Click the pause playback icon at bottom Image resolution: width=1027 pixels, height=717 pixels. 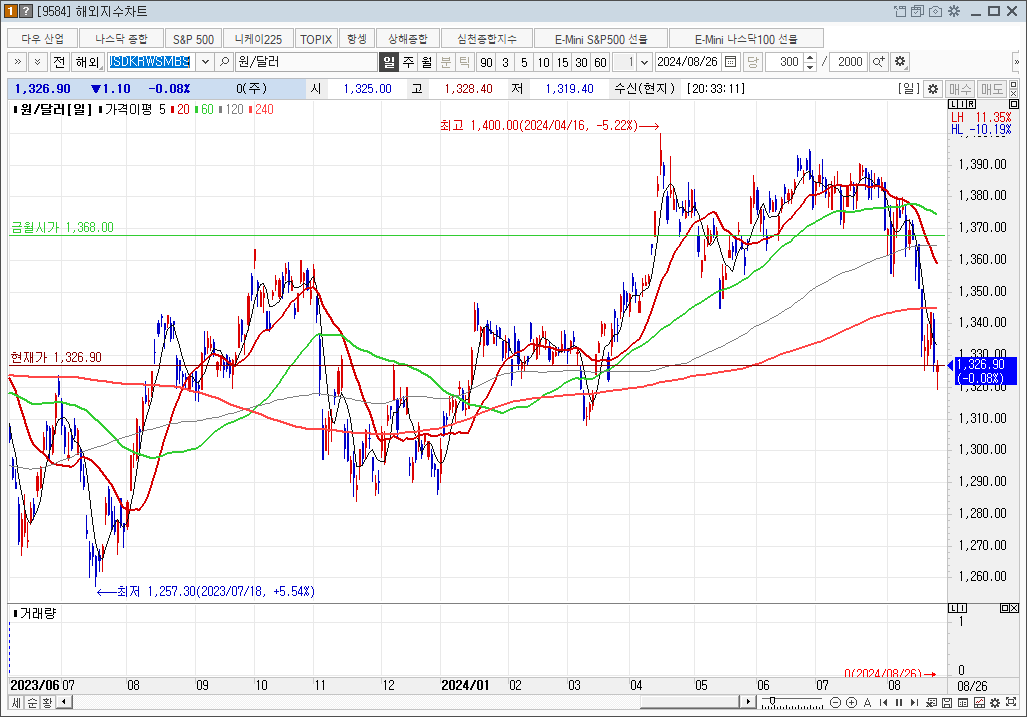(900, 702)
